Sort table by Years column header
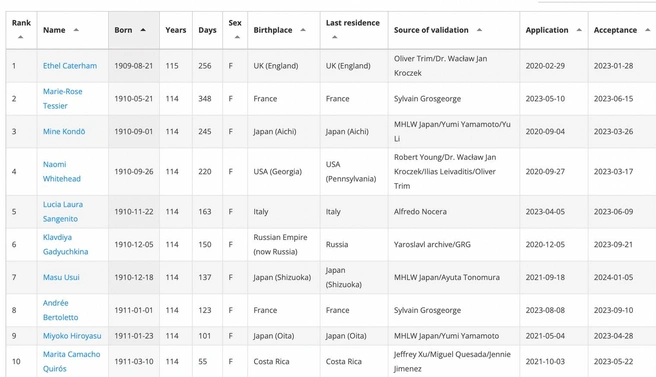 tap(176, 30)
